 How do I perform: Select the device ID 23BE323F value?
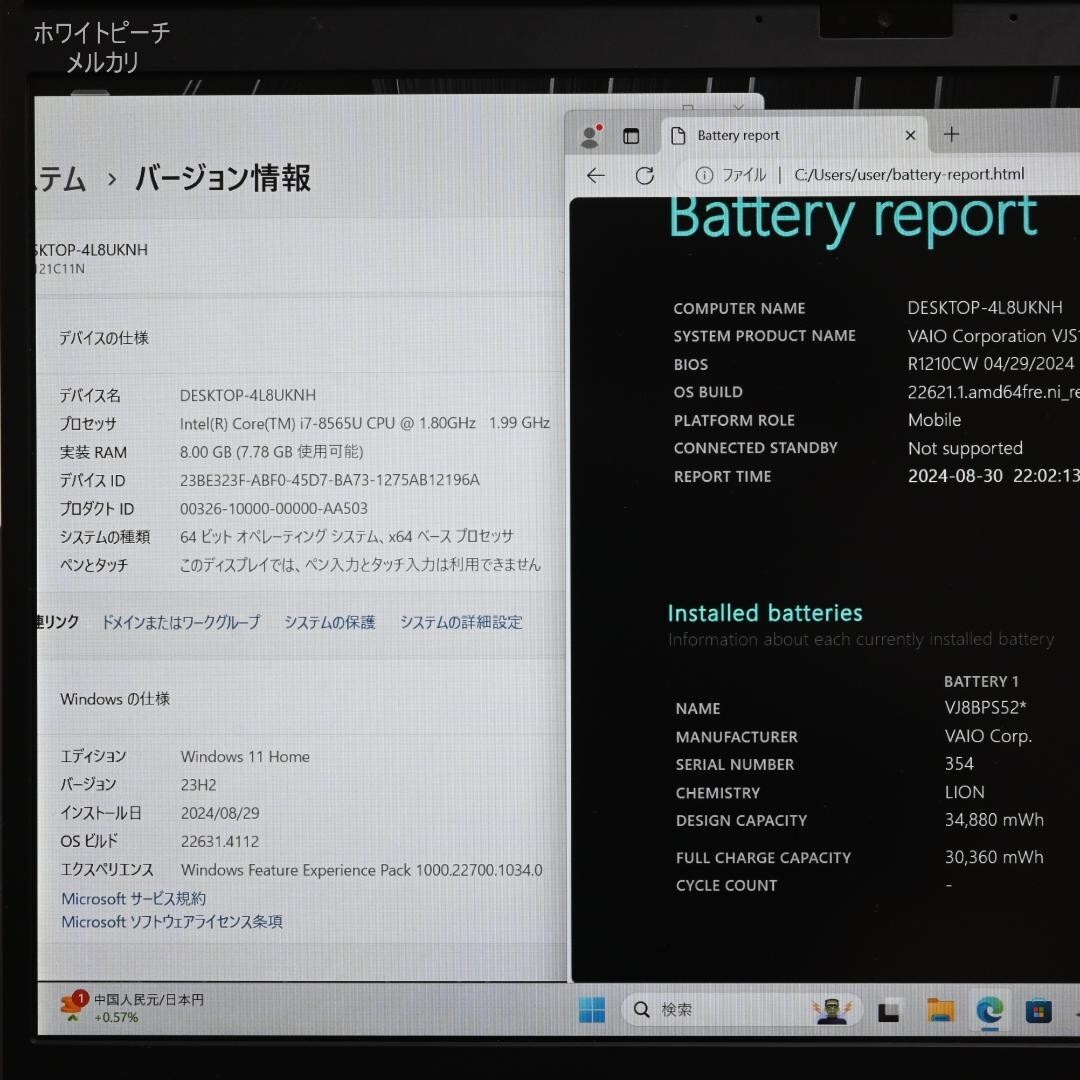point(330,480)
